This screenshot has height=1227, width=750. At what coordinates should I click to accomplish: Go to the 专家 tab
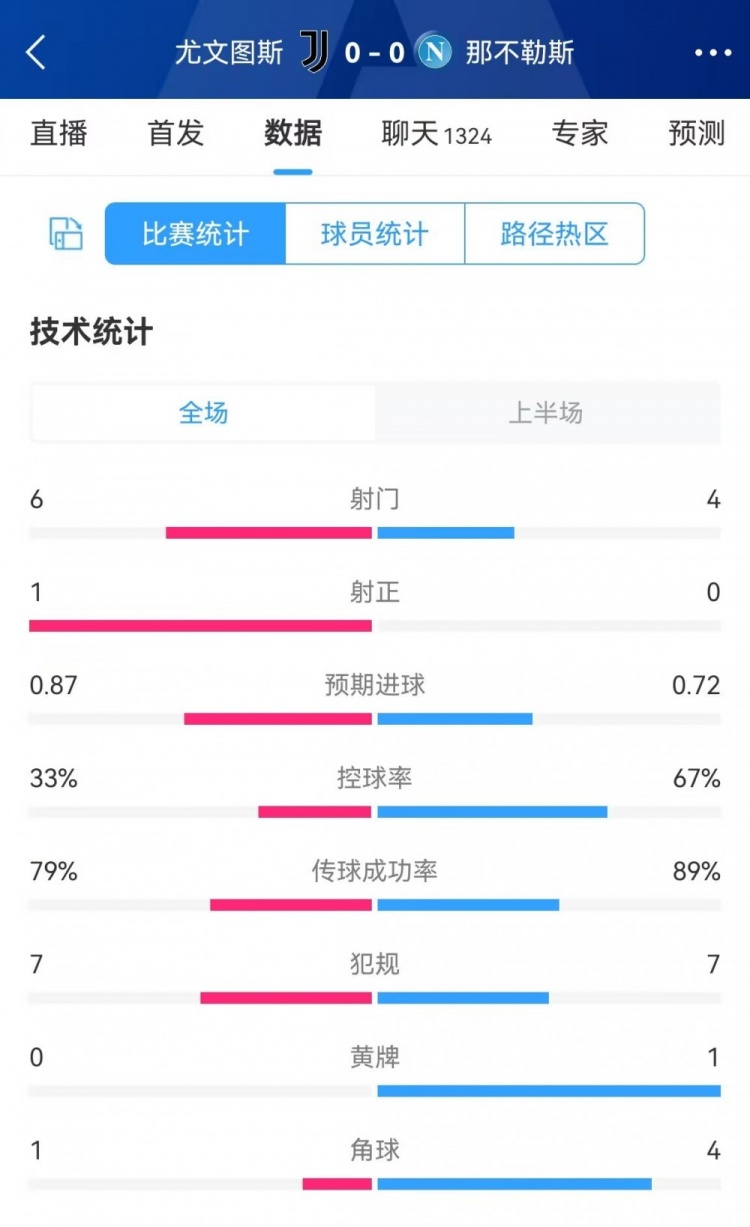[x=580, y=133]
